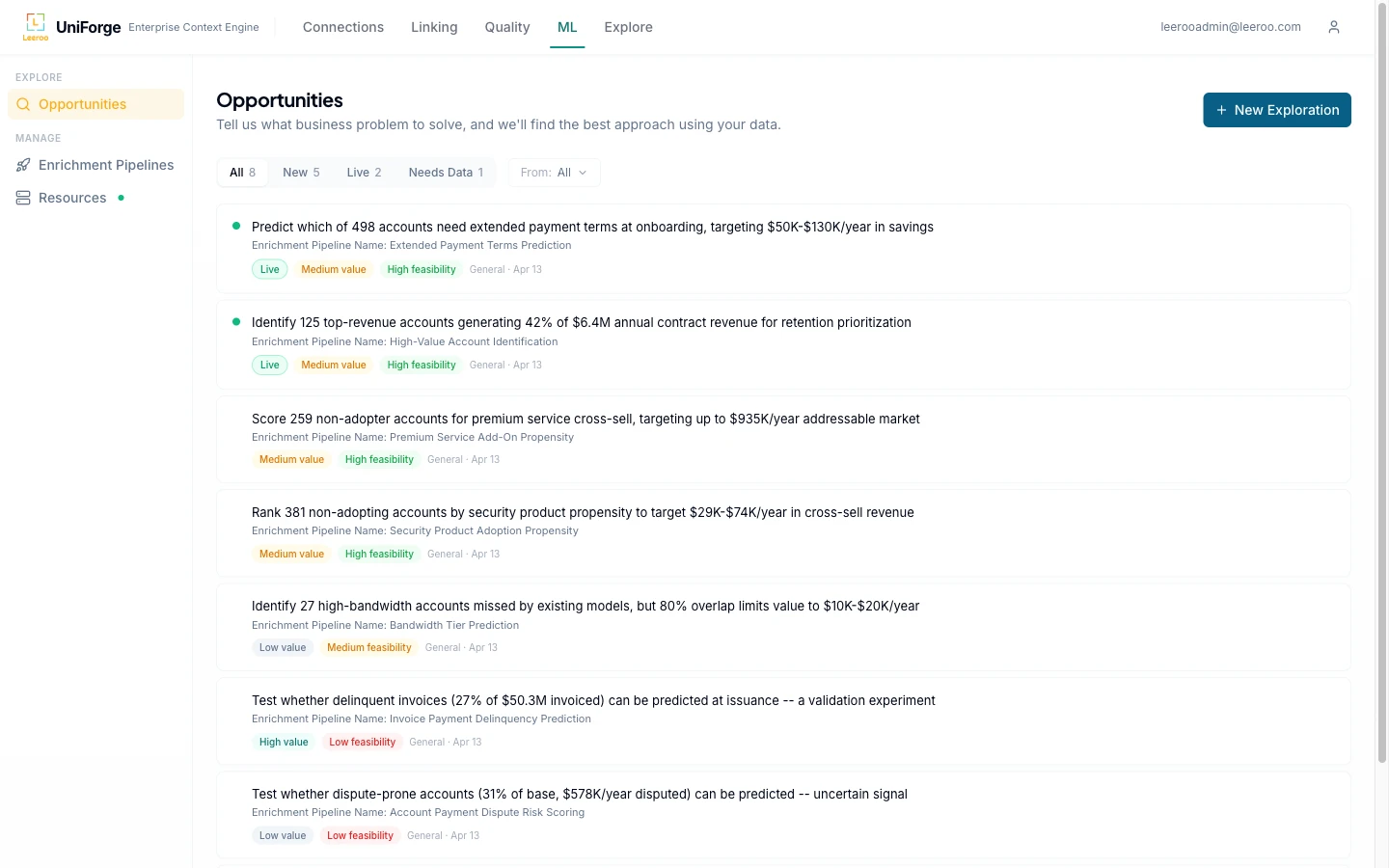Select the Needs Data filter
The width and height of the screenshot is (1389, 868).
(446, 173)
